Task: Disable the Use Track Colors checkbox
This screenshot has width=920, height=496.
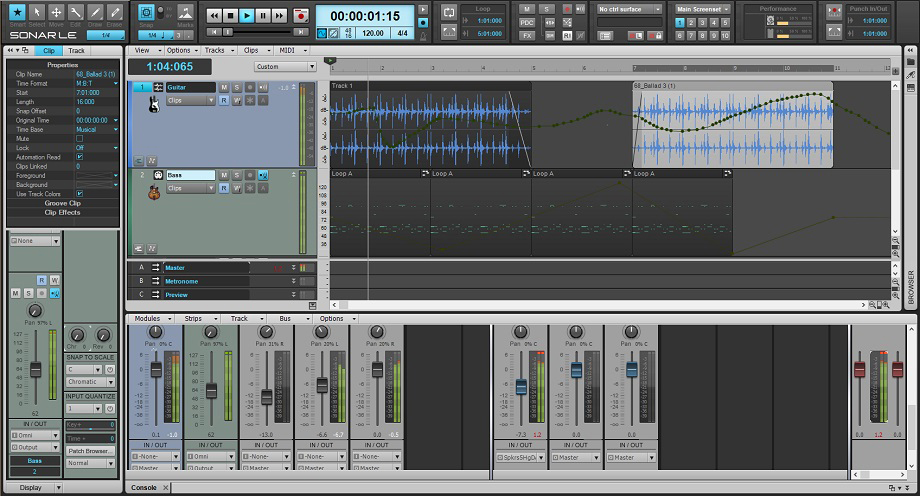Action: (79, 193)
